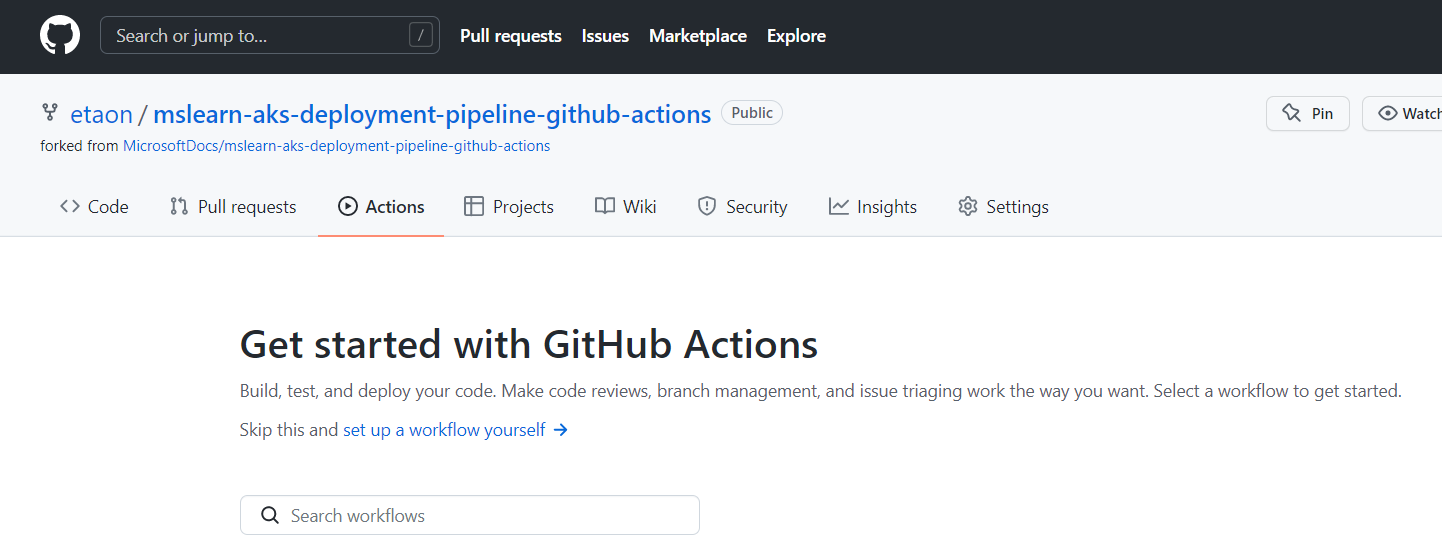Click the 'forked from' label text
Screen dimensions: 1442x549
click(x=79, y=146)
